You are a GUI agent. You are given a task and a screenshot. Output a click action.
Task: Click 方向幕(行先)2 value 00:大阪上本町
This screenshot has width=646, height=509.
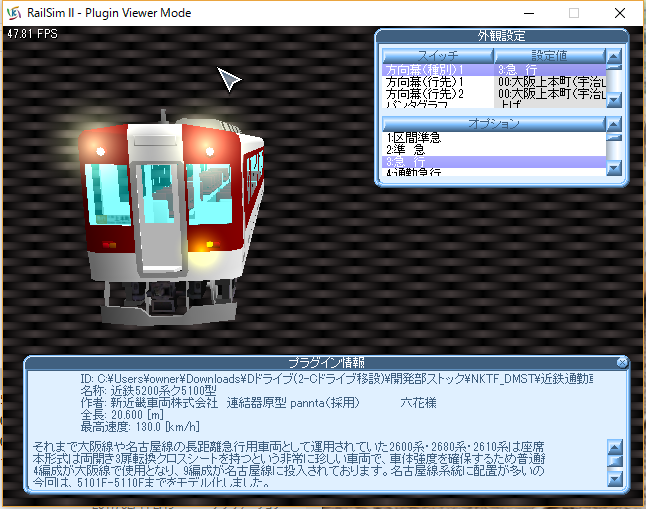tap(550, 94)
